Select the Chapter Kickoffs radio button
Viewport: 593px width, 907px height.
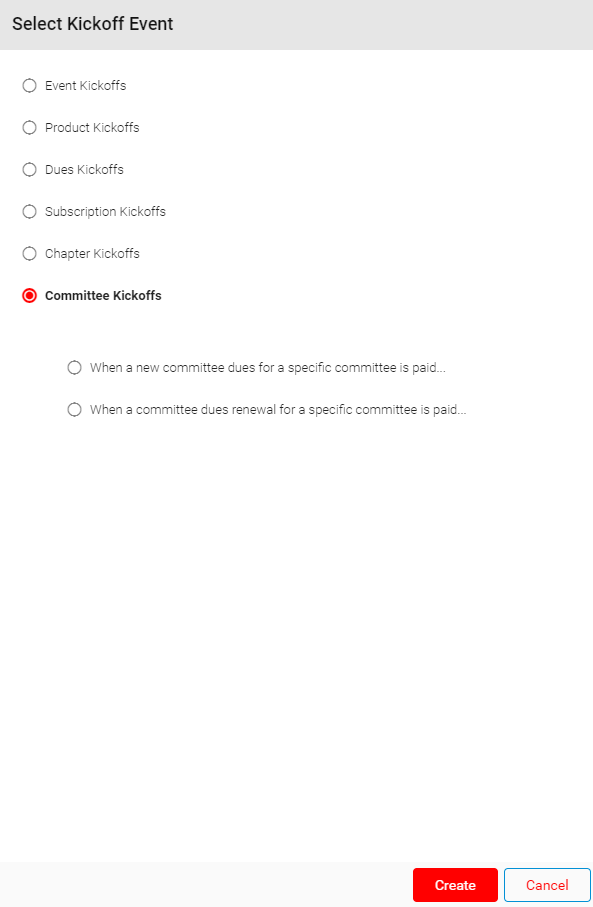tap(30, 254)
